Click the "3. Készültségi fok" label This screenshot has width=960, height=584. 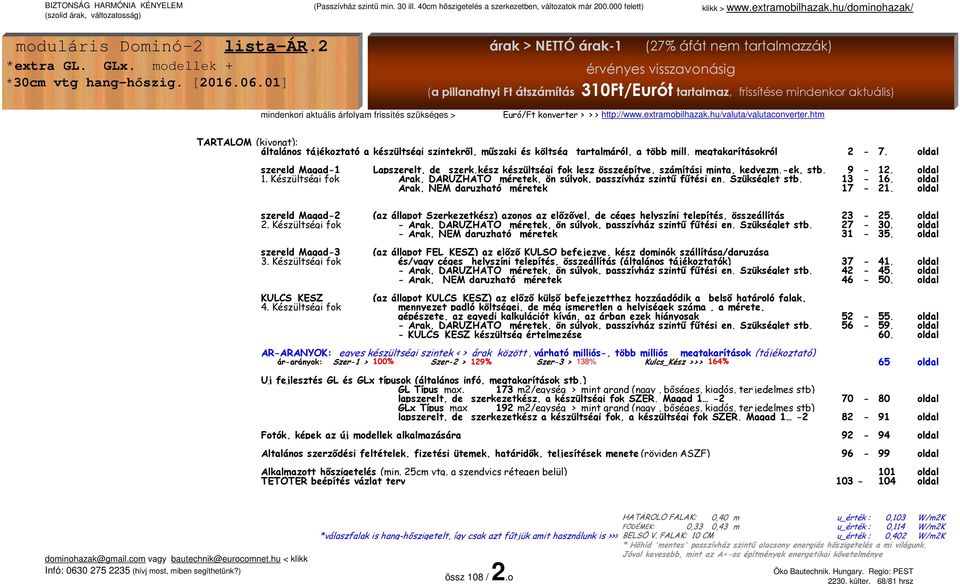301,261
